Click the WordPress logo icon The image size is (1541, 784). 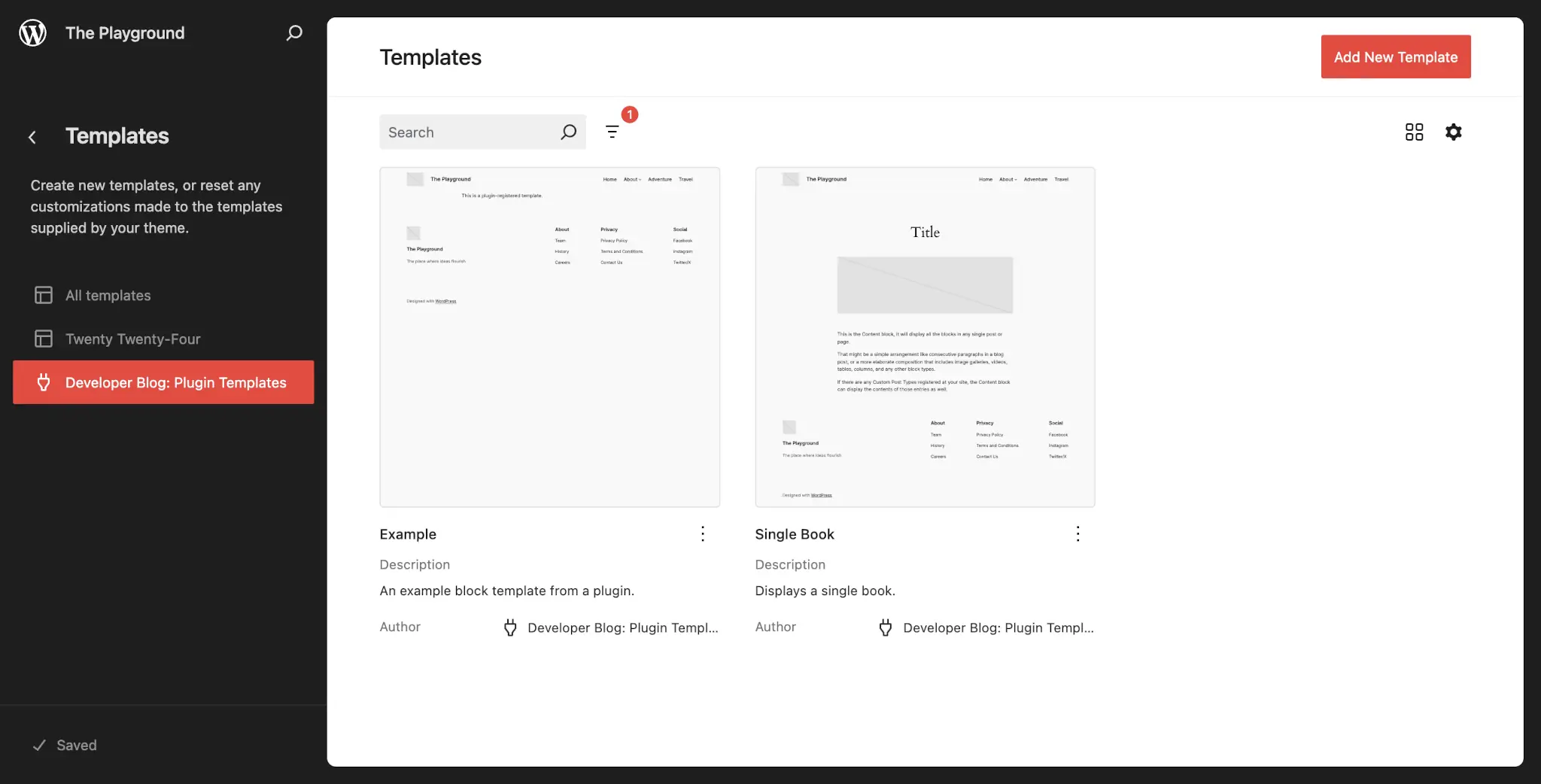pos(32,33)
